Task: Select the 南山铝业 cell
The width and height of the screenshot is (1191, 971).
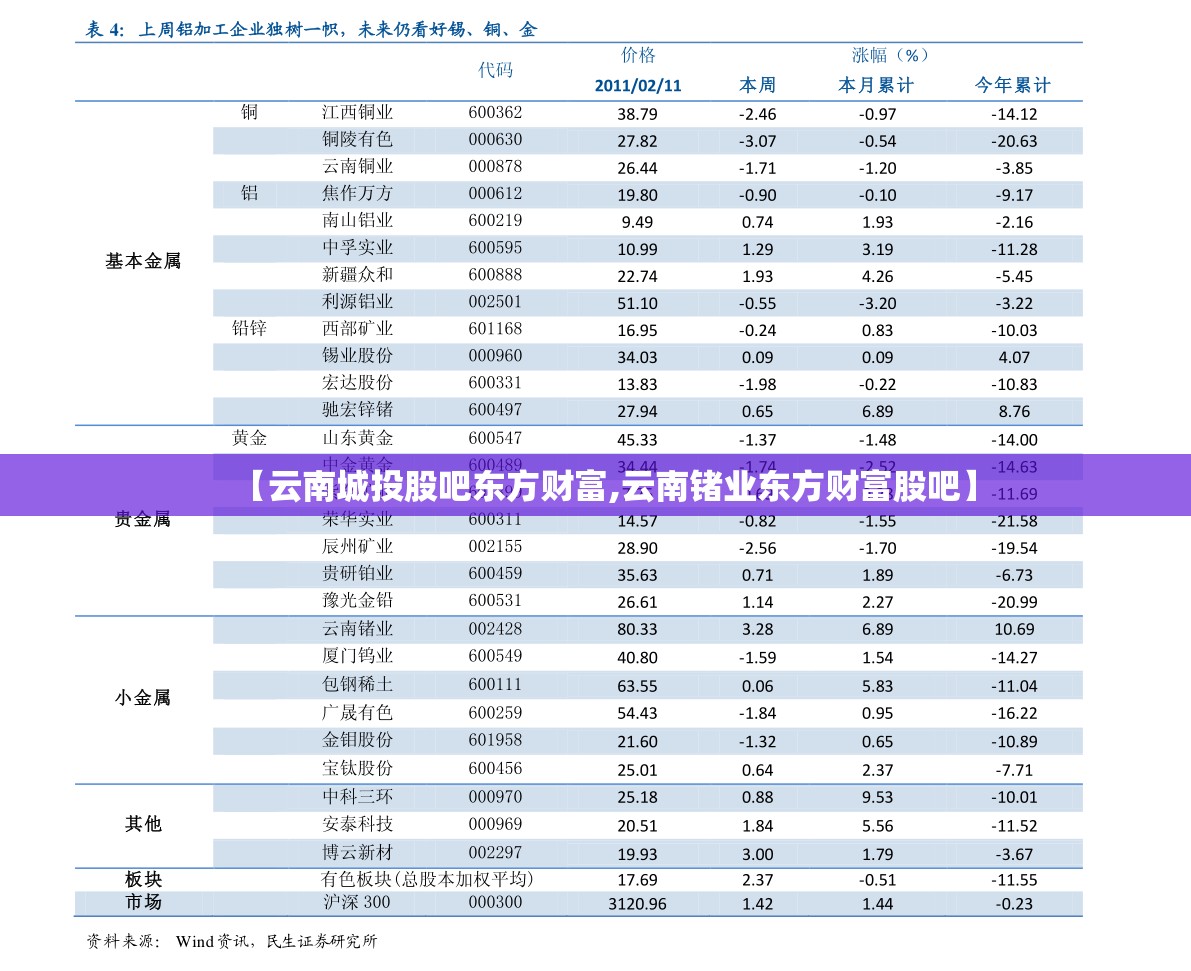Action: click(357, 220)
